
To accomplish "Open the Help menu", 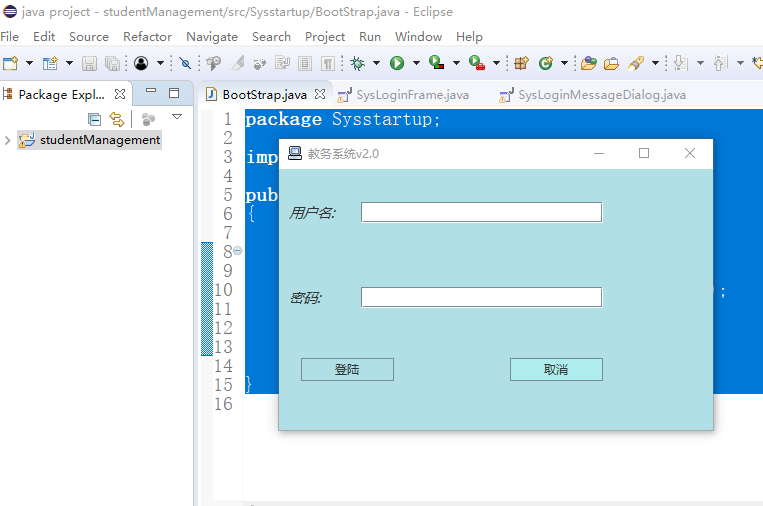I will pyautogui.click(x=470, y=37).
